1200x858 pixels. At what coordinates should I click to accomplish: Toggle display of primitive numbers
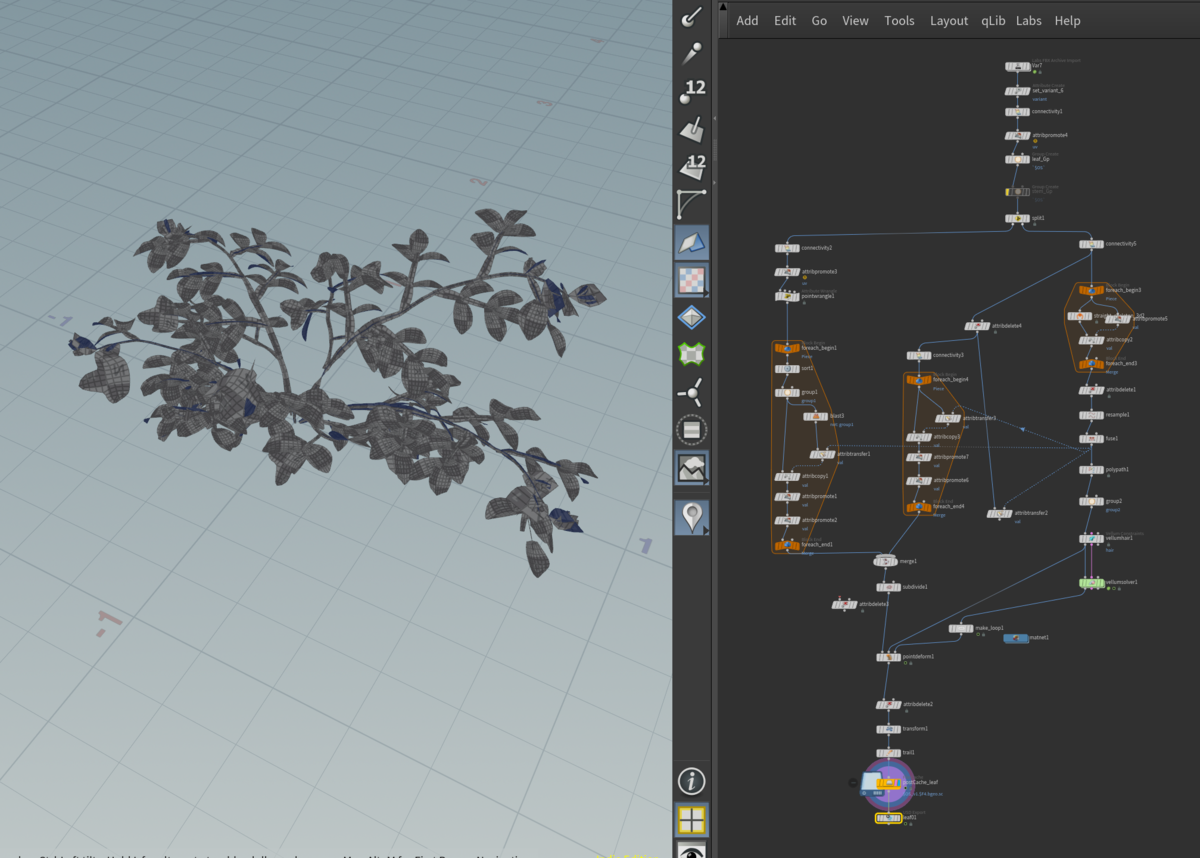pos(691,165)
